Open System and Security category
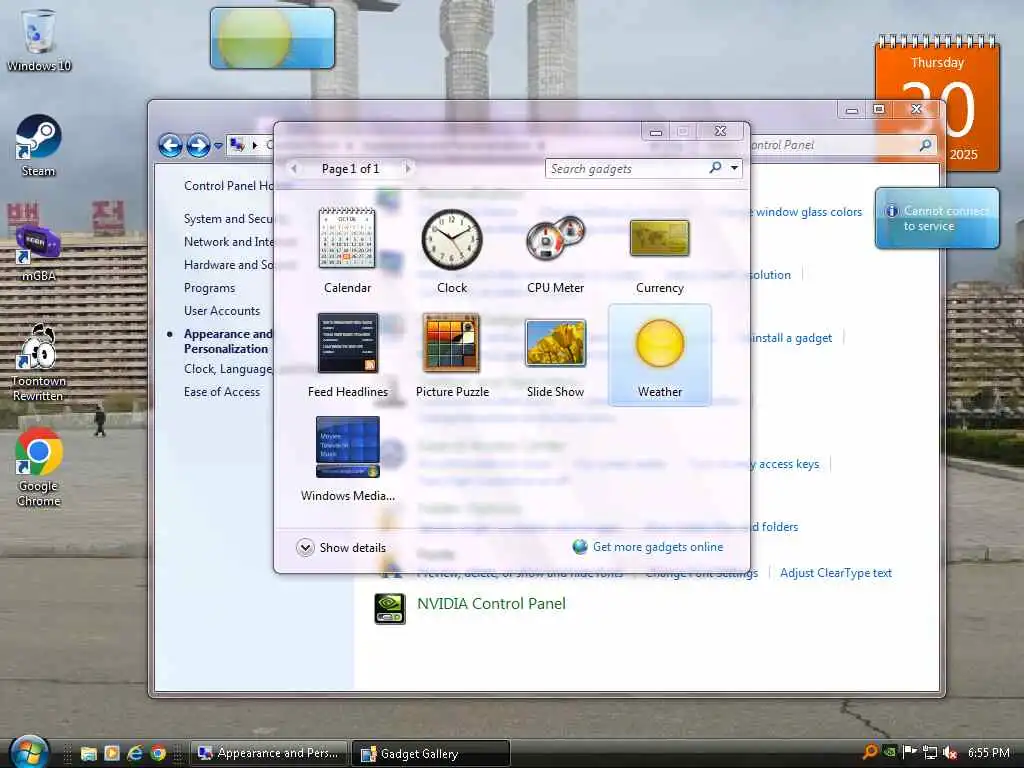The image size is (1024, 768). pos(228,219)
